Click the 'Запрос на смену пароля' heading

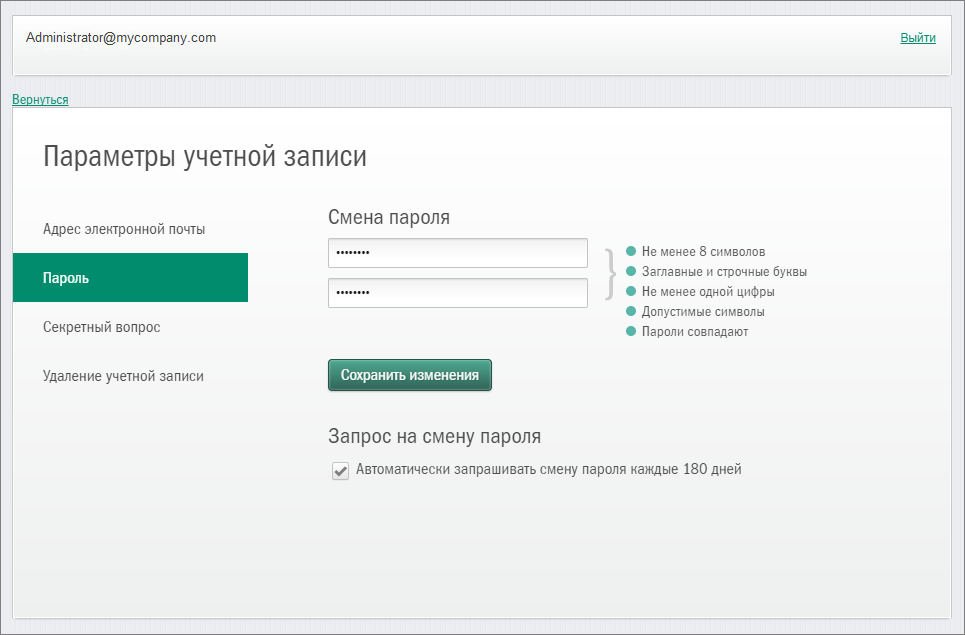[x=434, y=436]
